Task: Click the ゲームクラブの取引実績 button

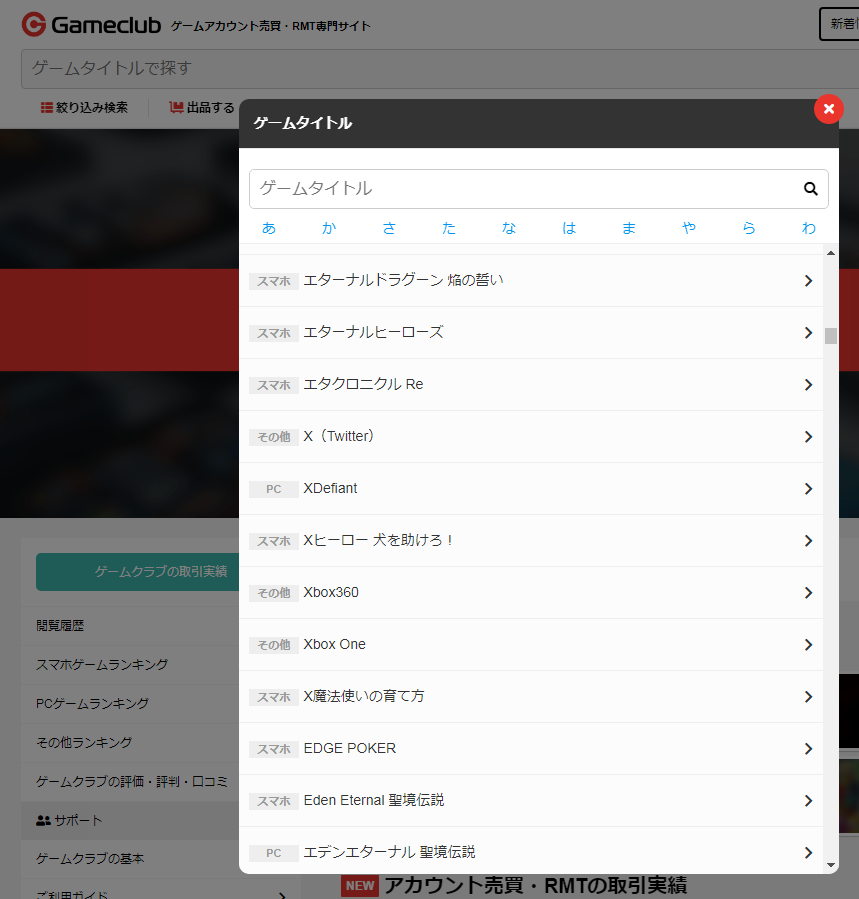Action: pyautogui.click(x=161, y=572)
